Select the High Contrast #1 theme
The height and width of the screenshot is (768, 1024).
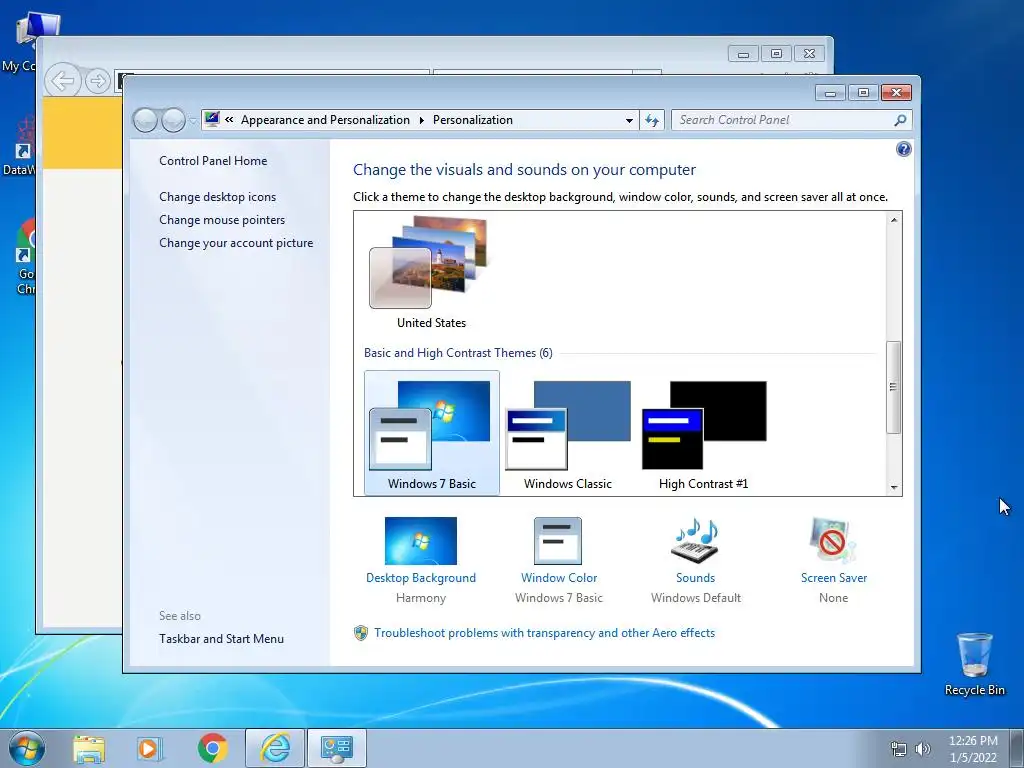click(703, 433)
